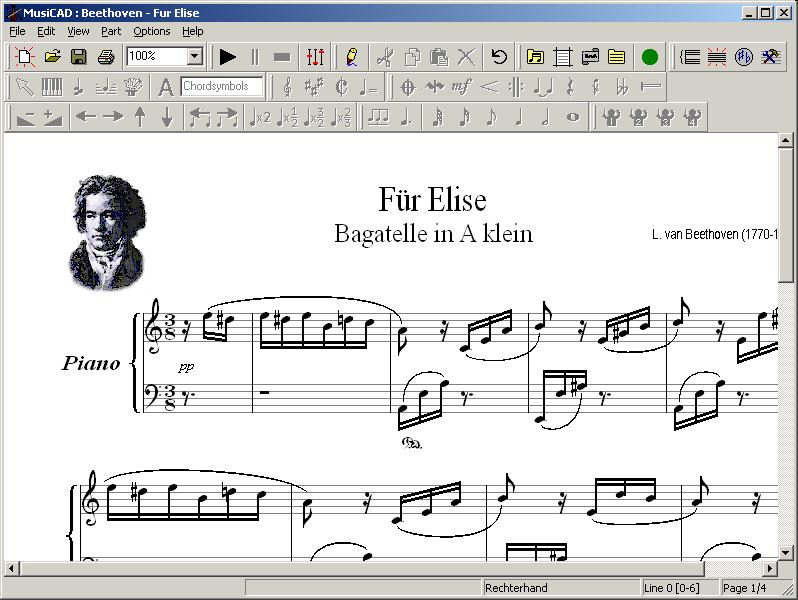The width and height of the screenshot is (798, 600).
Task: Open the 100% zoom dropdown arrow
Action: click(194, 56)
